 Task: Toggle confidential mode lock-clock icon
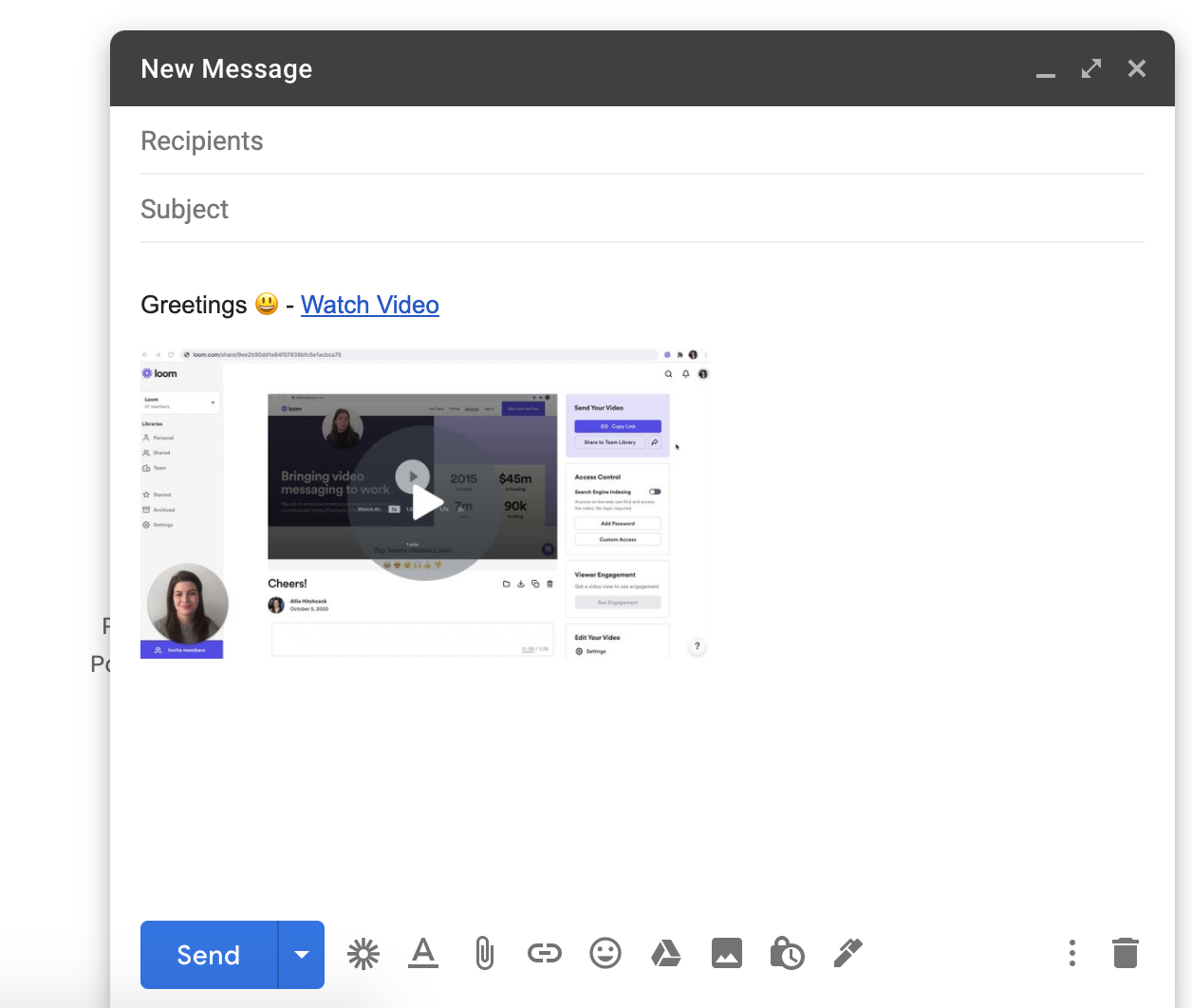point(787,953)
